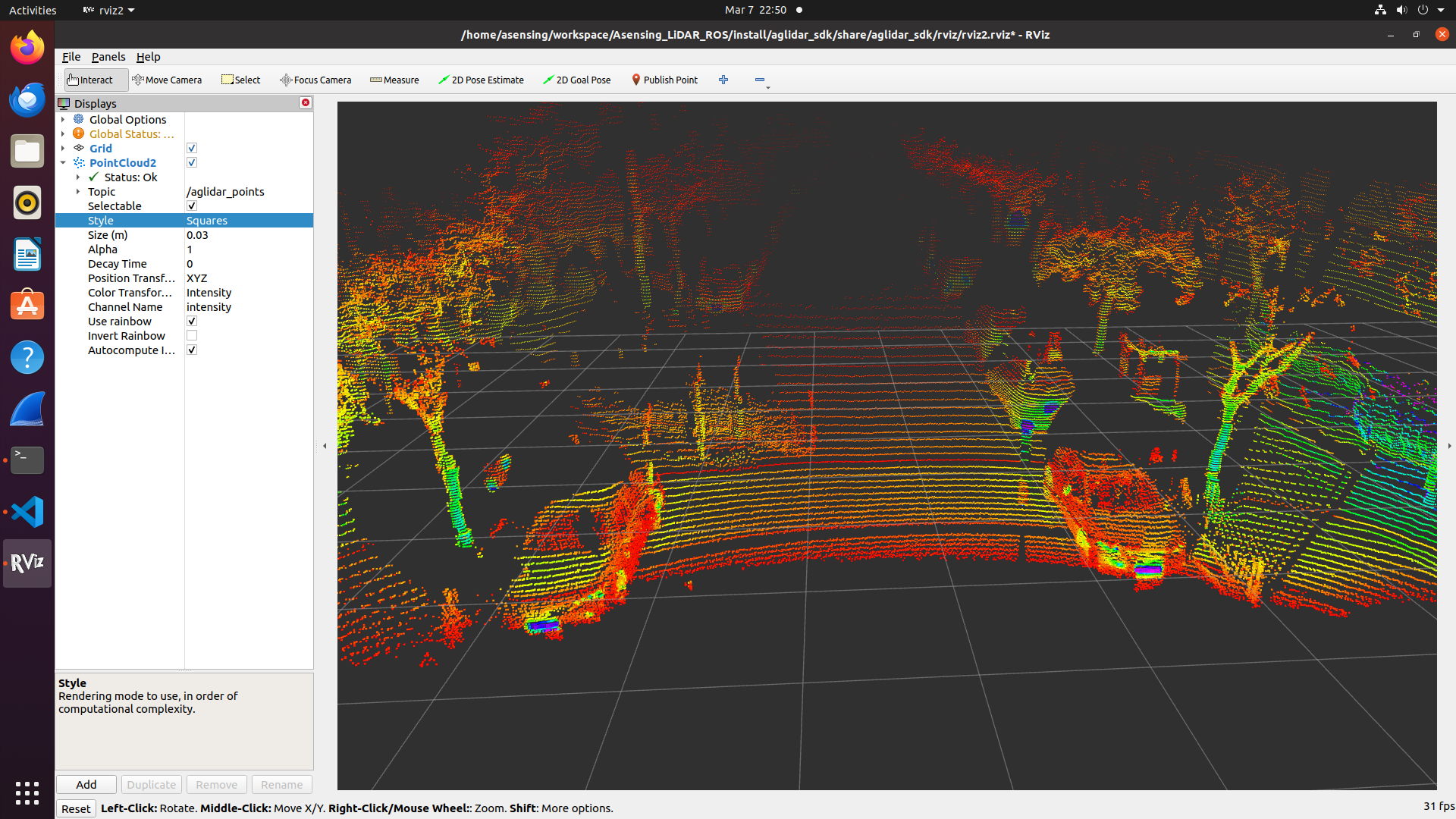
Task: Toggle the Autocompute Intensity checkbox
Action: (x=192, y=350)
